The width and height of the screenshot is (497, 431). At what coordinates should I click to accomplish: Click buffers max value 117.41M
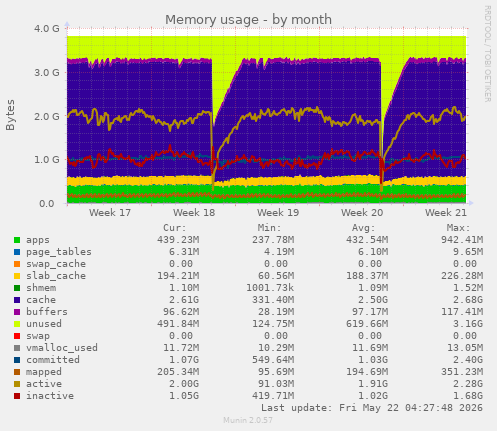(462, 312)
